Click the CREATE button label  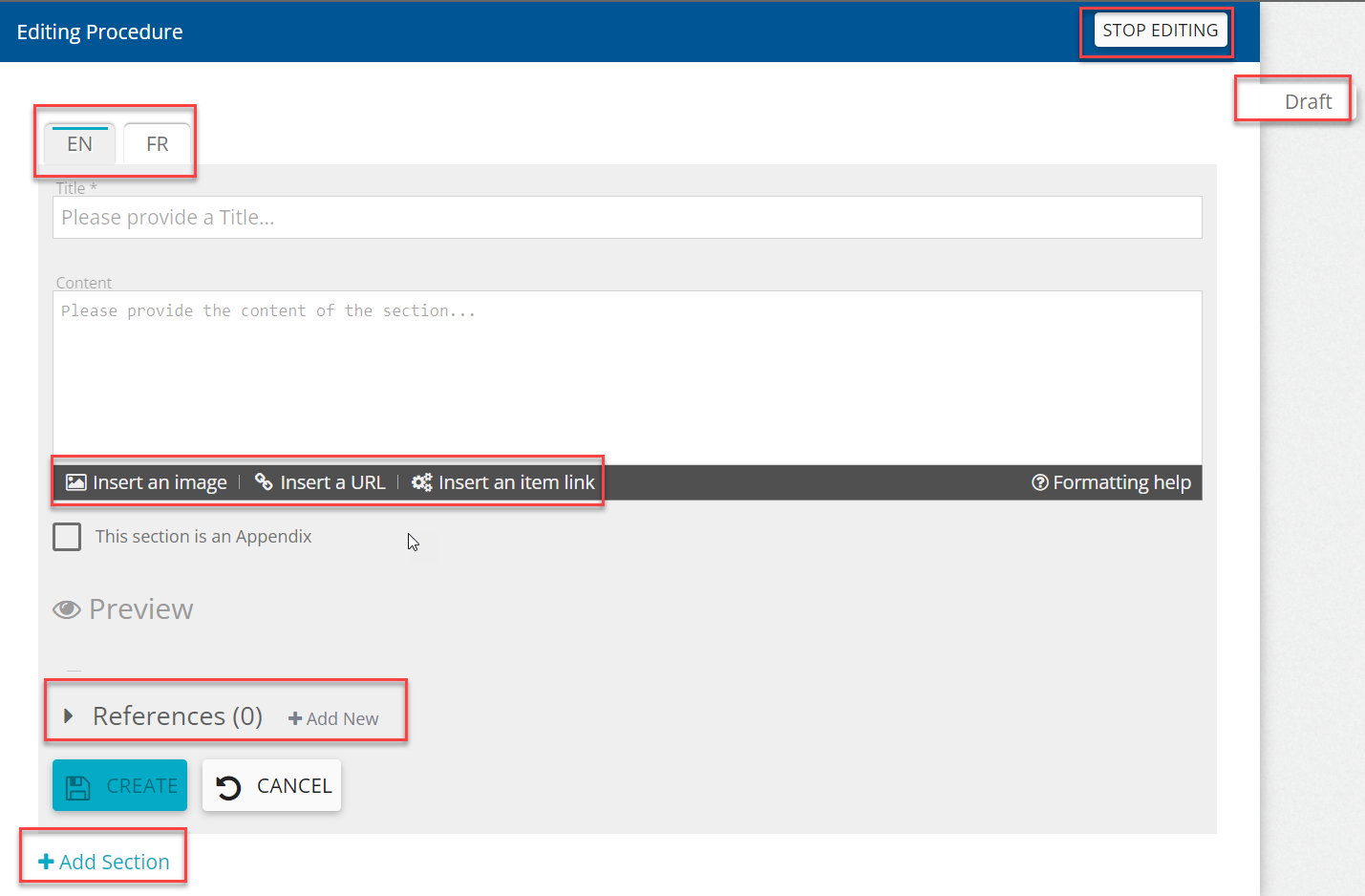[x=141, y=785]
